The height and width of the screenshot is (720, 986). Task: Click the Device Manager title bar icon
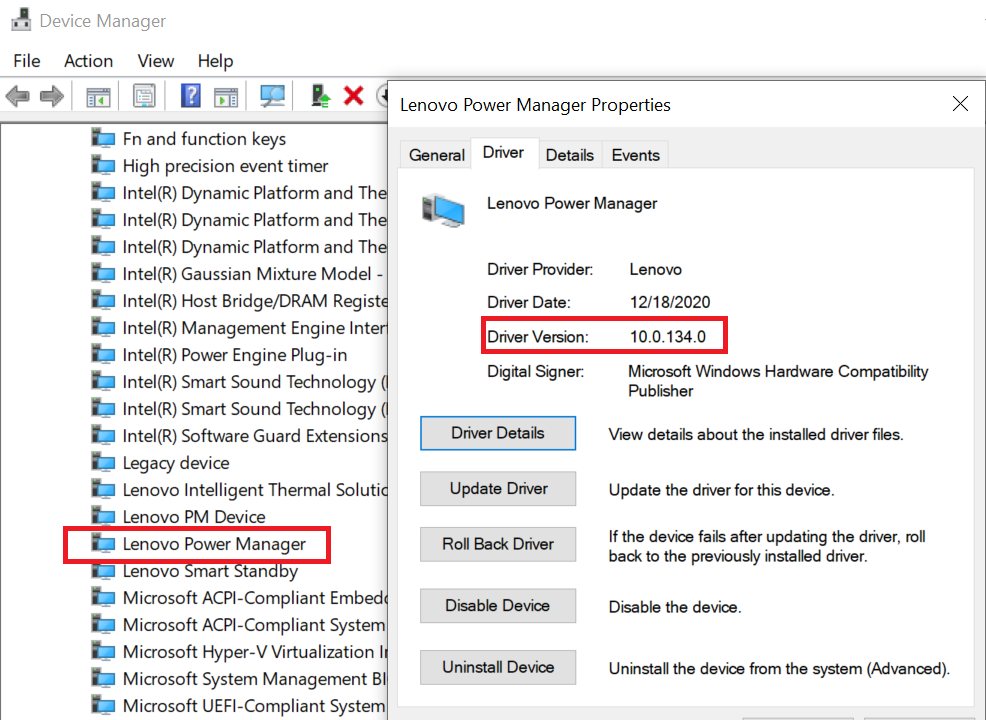[21, 20]
